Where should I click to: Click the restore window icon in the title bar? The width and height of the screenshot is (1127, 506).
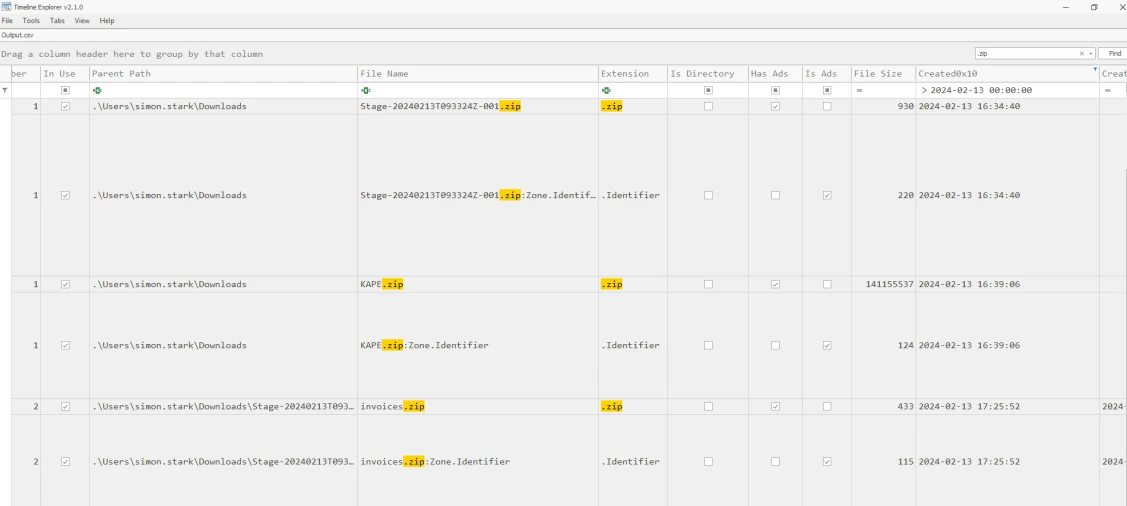tap(1094, 6)
